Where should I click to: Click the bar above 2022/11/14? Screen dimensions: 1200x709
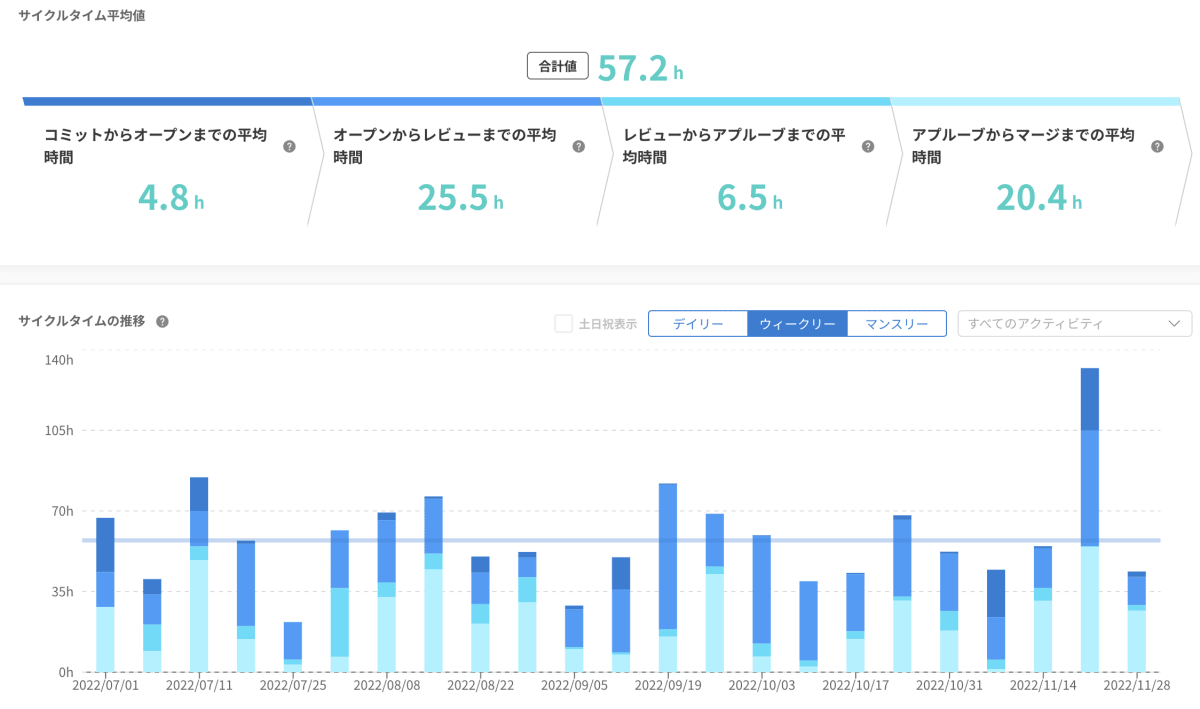point(1043,609)
